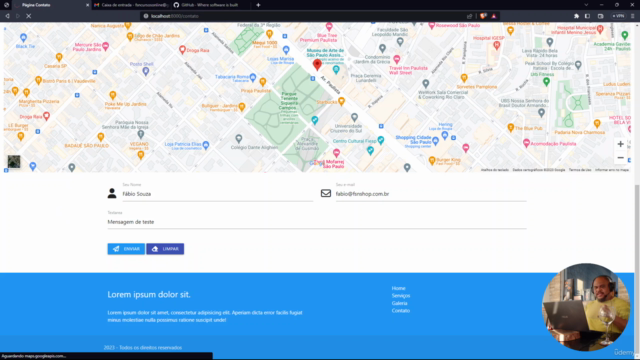Toggle the browser sidebar panel icon
This screenshot has height=360, width=640.
point(587,16)
